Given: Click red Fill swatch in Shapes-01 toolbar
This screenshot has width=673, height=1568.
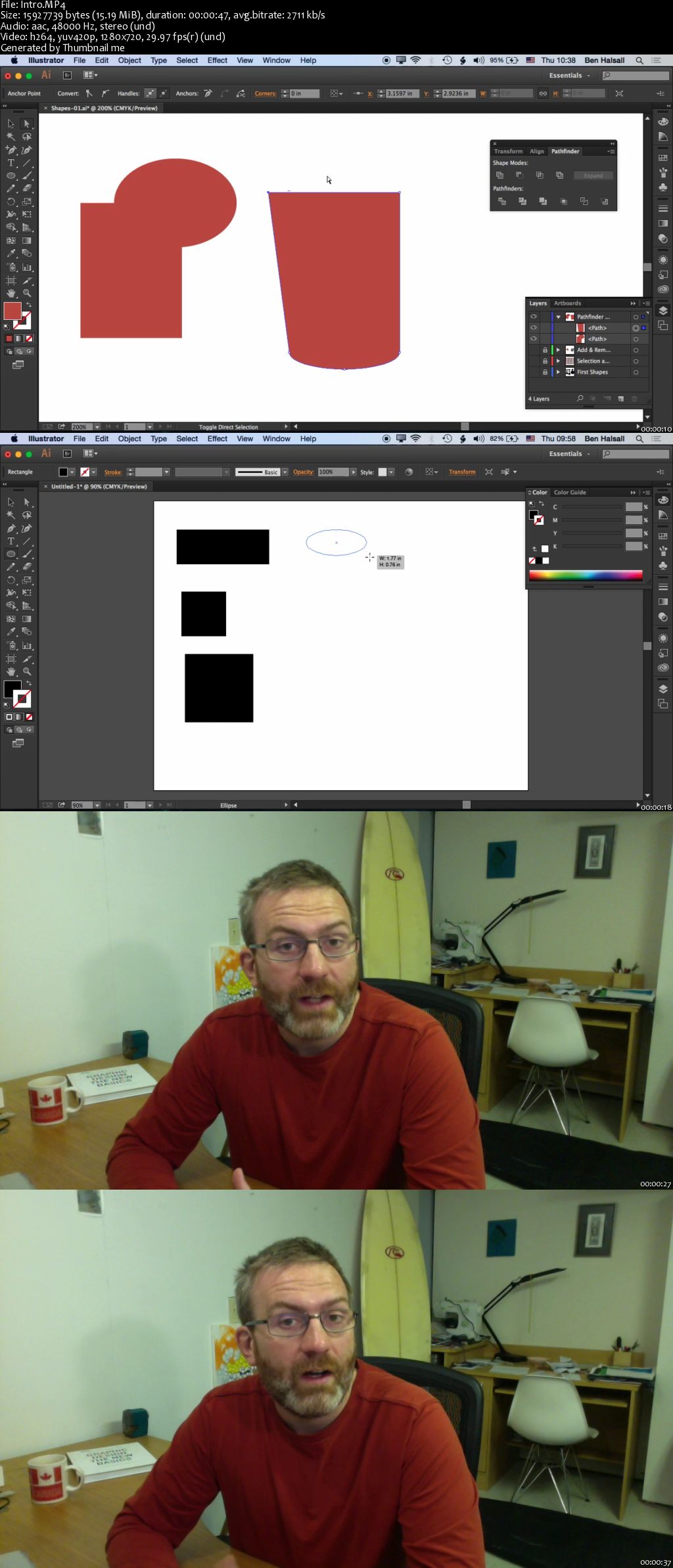Looking at the screenshot, I should coord(12,311).
